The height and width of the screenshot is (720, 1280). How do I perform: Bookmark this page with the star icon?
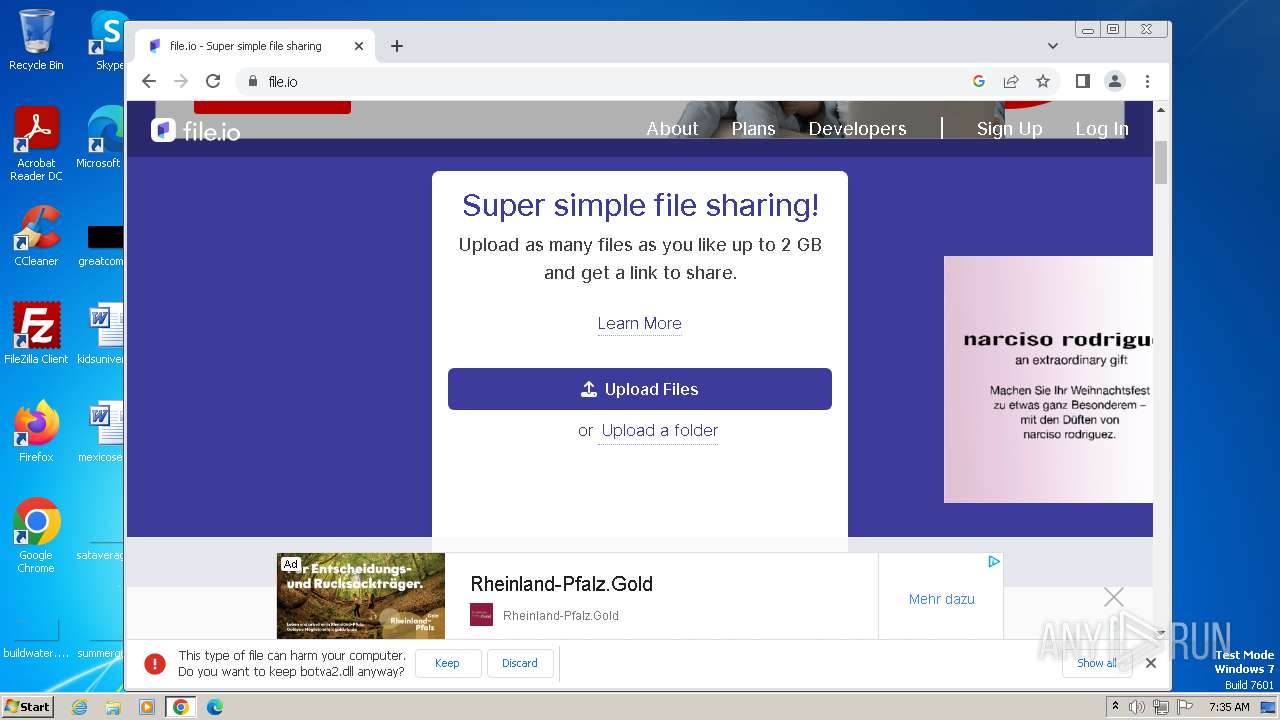click(x=1043, y=81)
